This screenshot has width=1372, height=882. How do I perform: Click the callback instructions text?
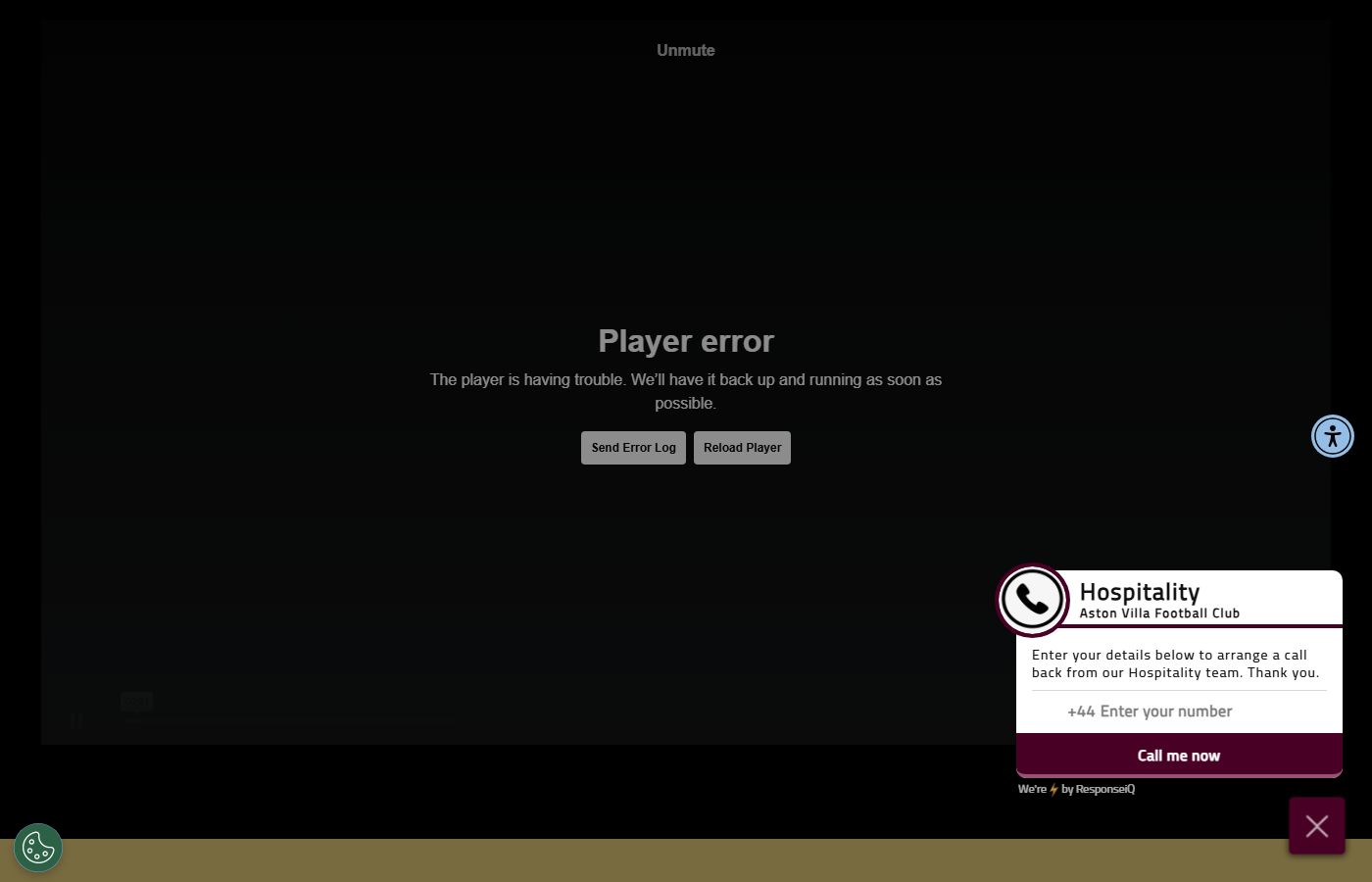[1176, 663]
